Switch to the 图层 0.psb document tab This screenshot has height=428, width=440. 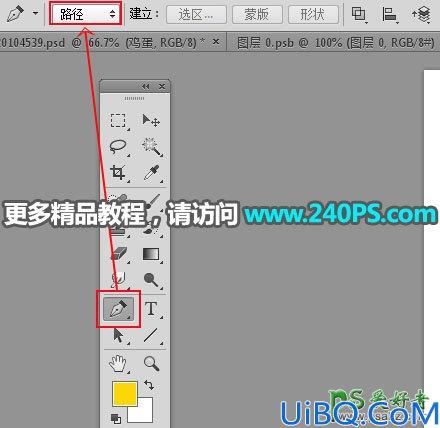(336, 43)
